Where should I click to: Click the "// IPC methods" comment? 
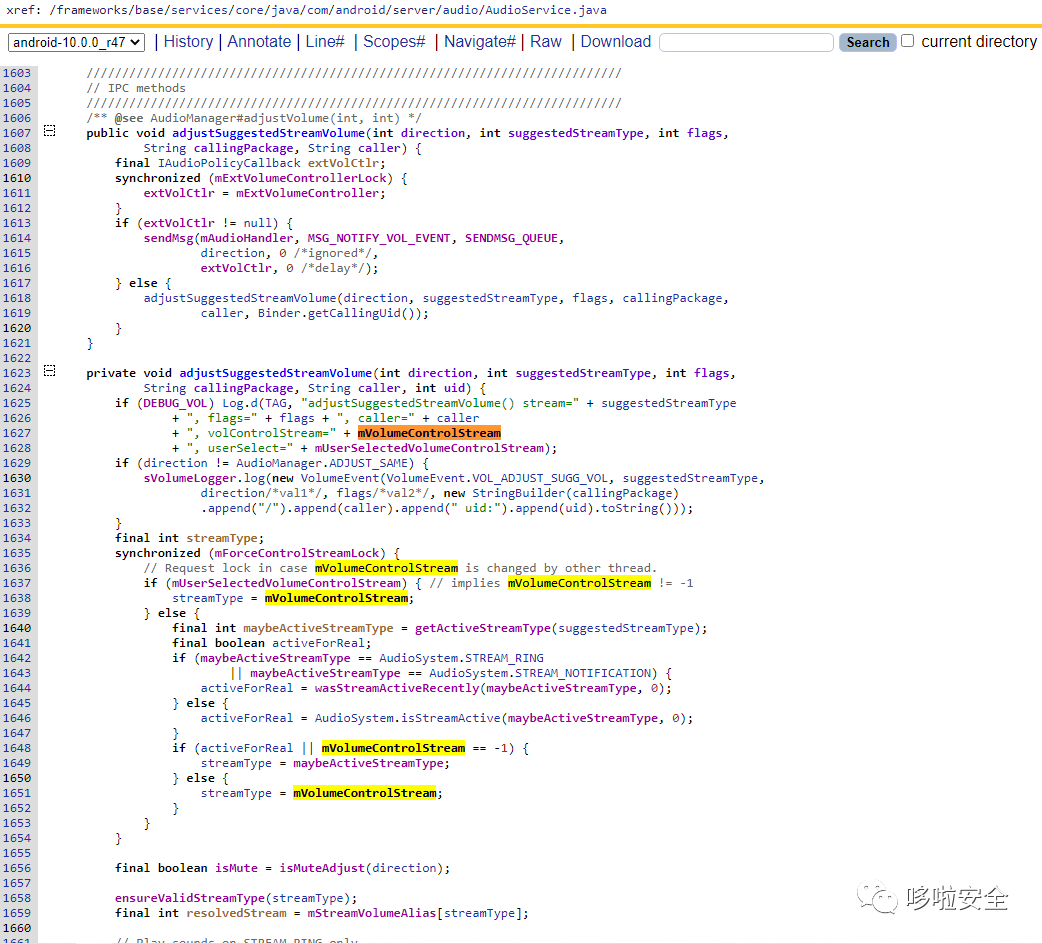136,88
